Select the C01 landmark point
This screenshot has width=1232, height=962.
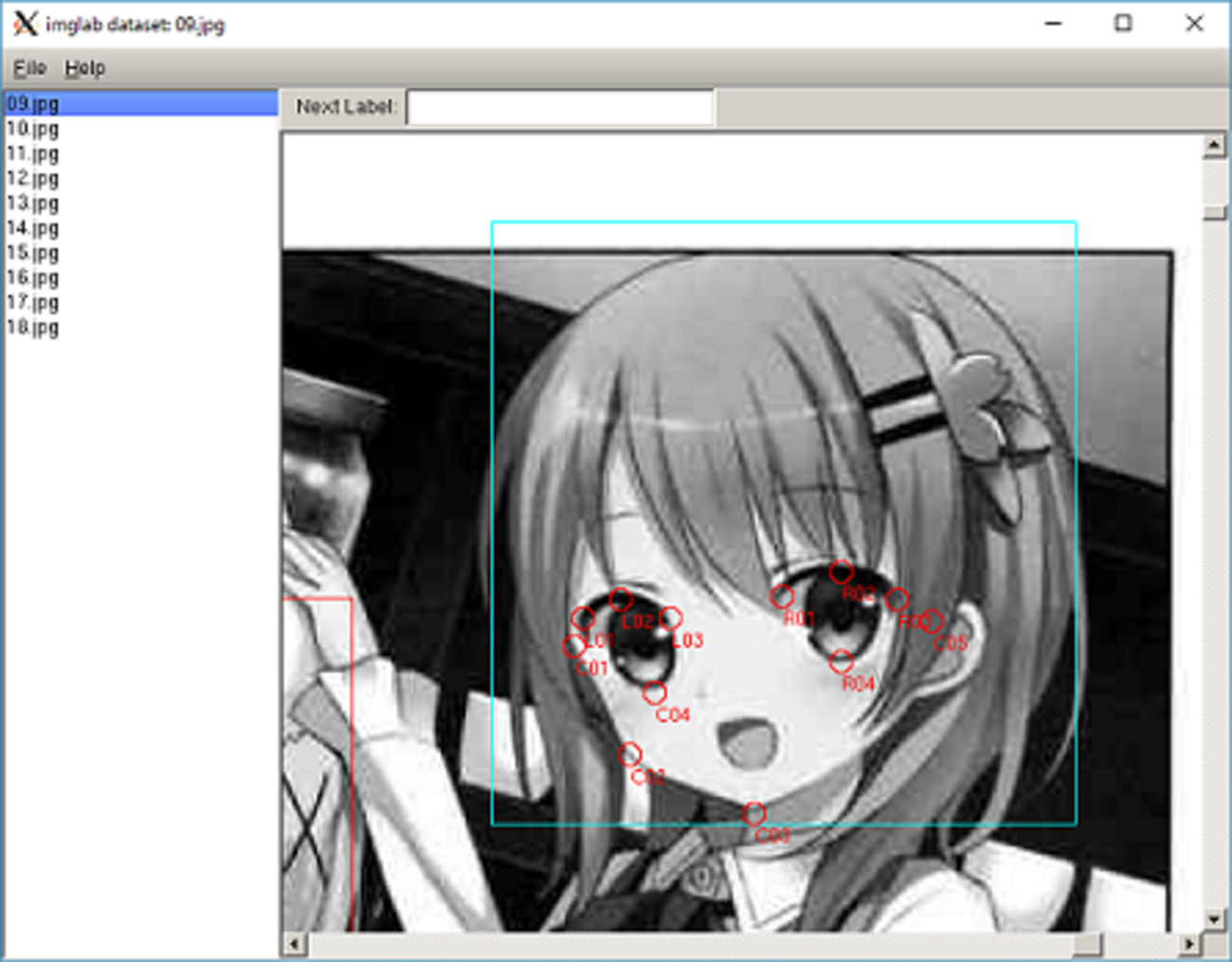pos(573,646)
